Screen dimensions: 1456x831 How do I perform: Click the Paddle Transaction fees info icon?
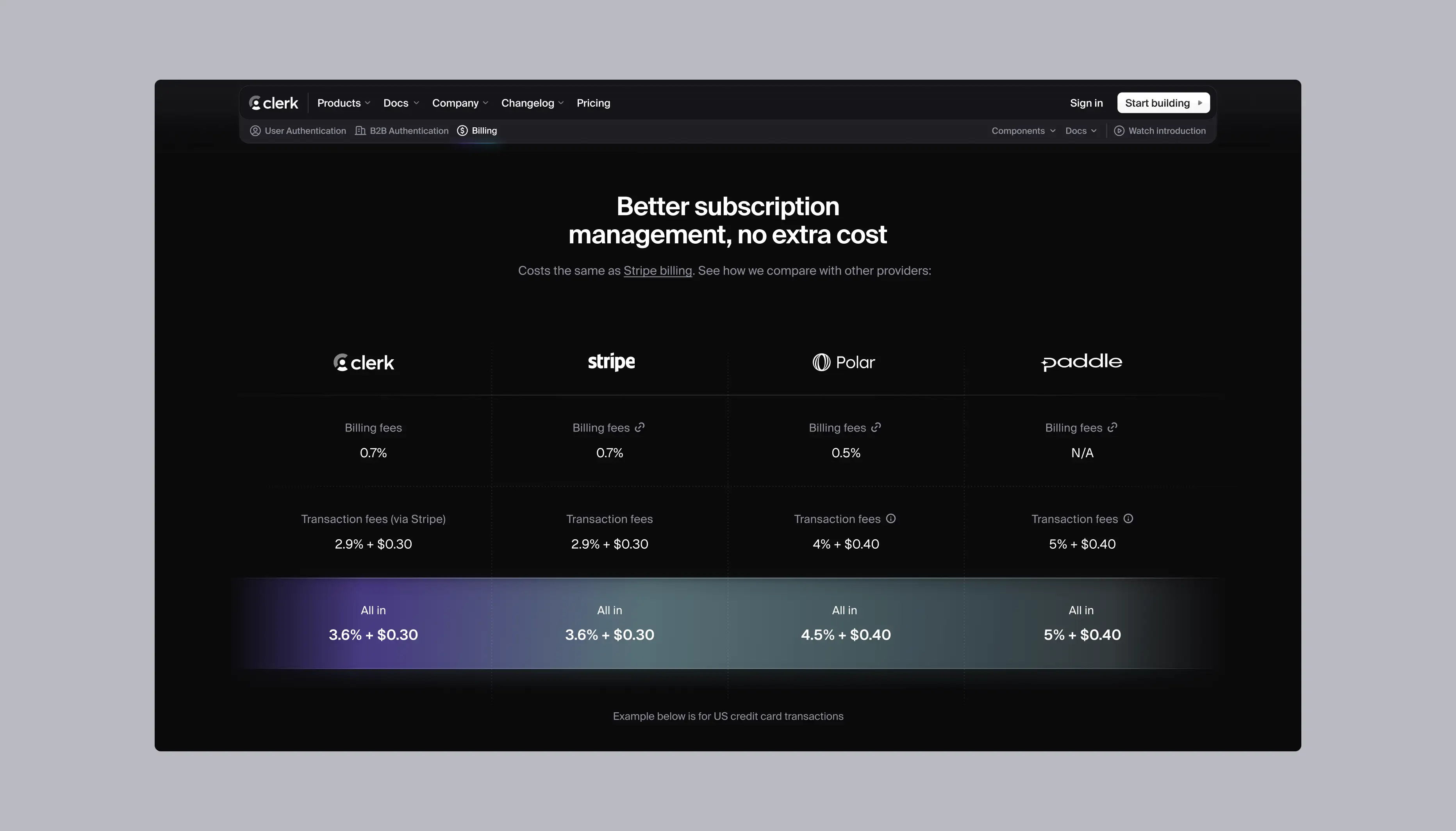coord(1128,519)
